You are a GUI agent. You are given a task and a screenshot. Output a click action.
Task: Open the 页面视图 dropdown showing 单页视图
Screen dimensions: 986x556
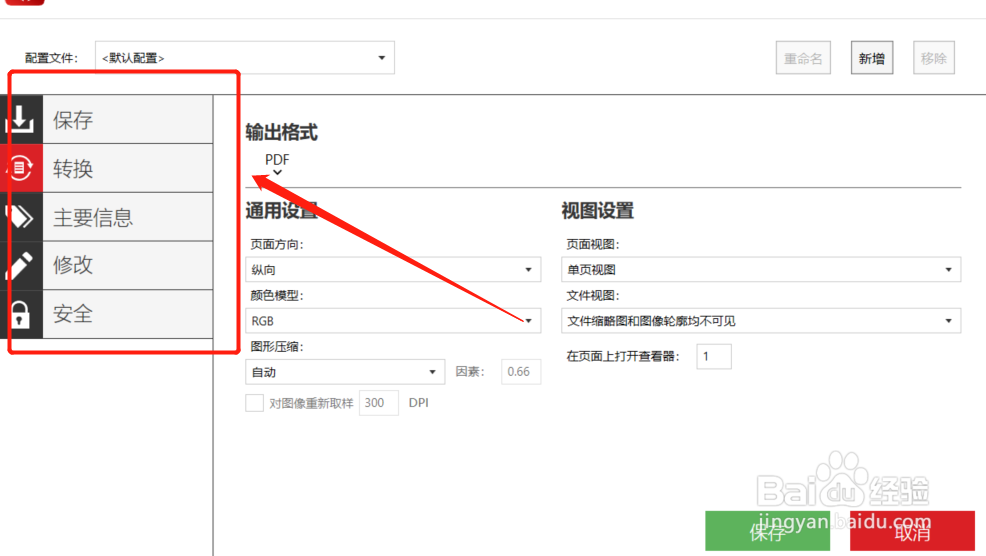pos(761,269)
